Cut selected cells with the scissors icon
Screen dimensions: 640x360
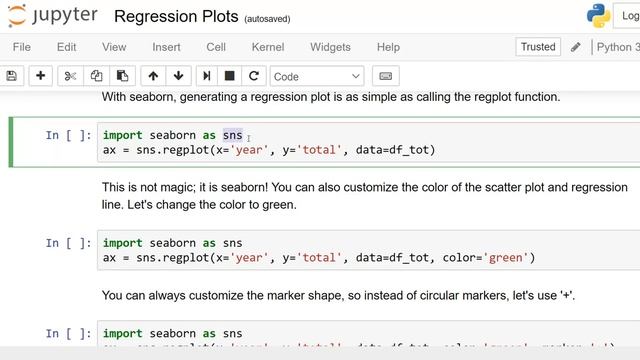[x=70, y=76]
